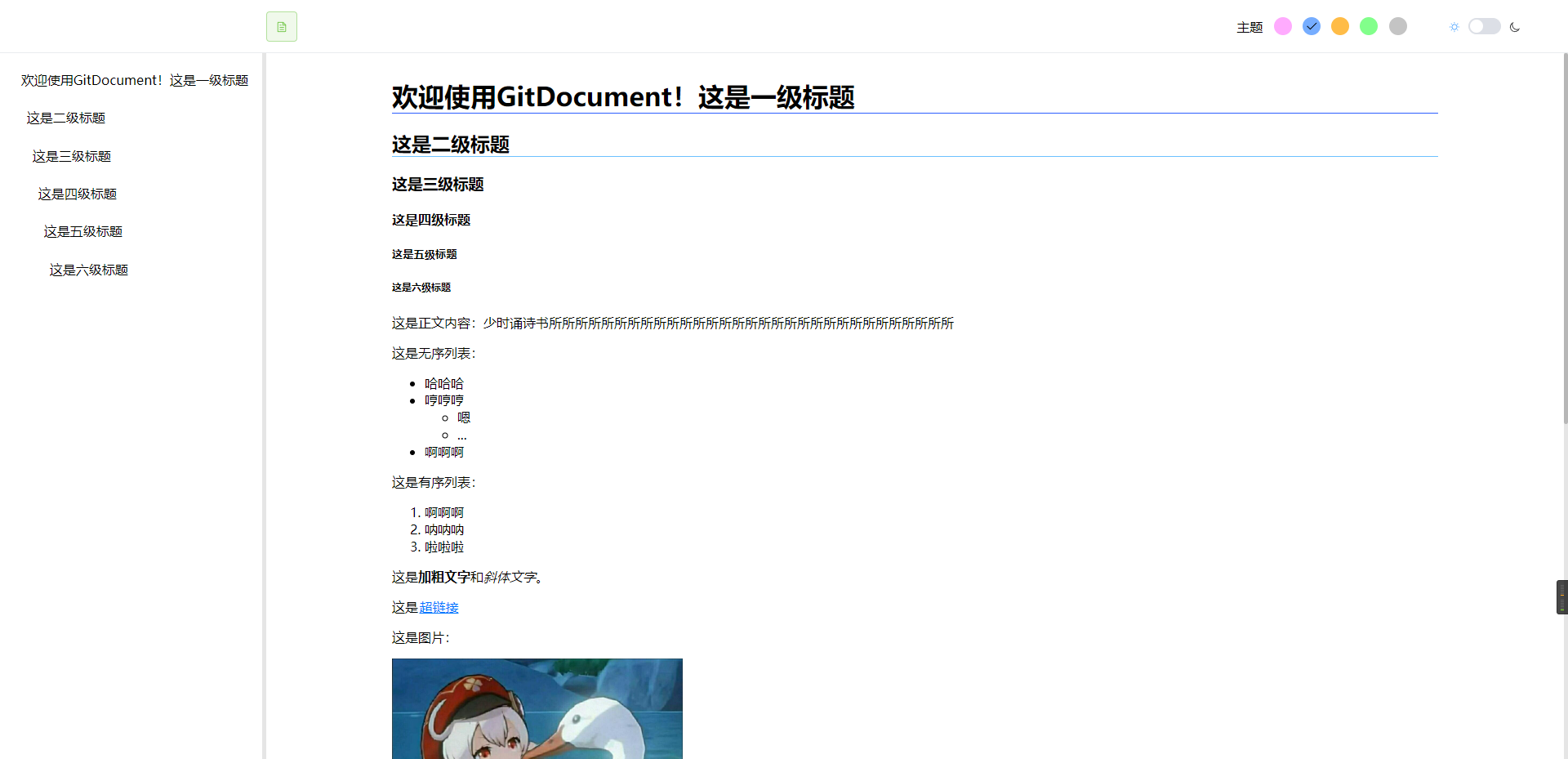This screenshot has width=1568, height=759.
Task: Choose the green theme color
Action: point(1369,26)
